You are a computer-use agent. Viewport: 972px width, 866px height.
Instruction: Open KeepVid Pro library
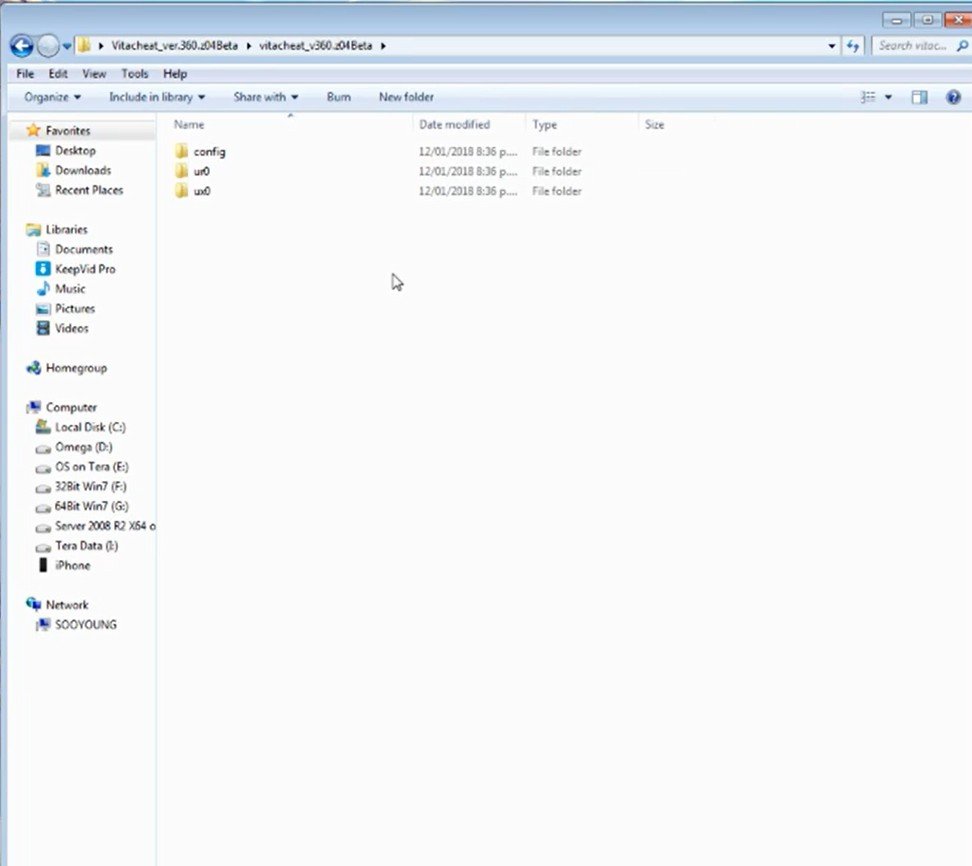[x=84, y=269]
